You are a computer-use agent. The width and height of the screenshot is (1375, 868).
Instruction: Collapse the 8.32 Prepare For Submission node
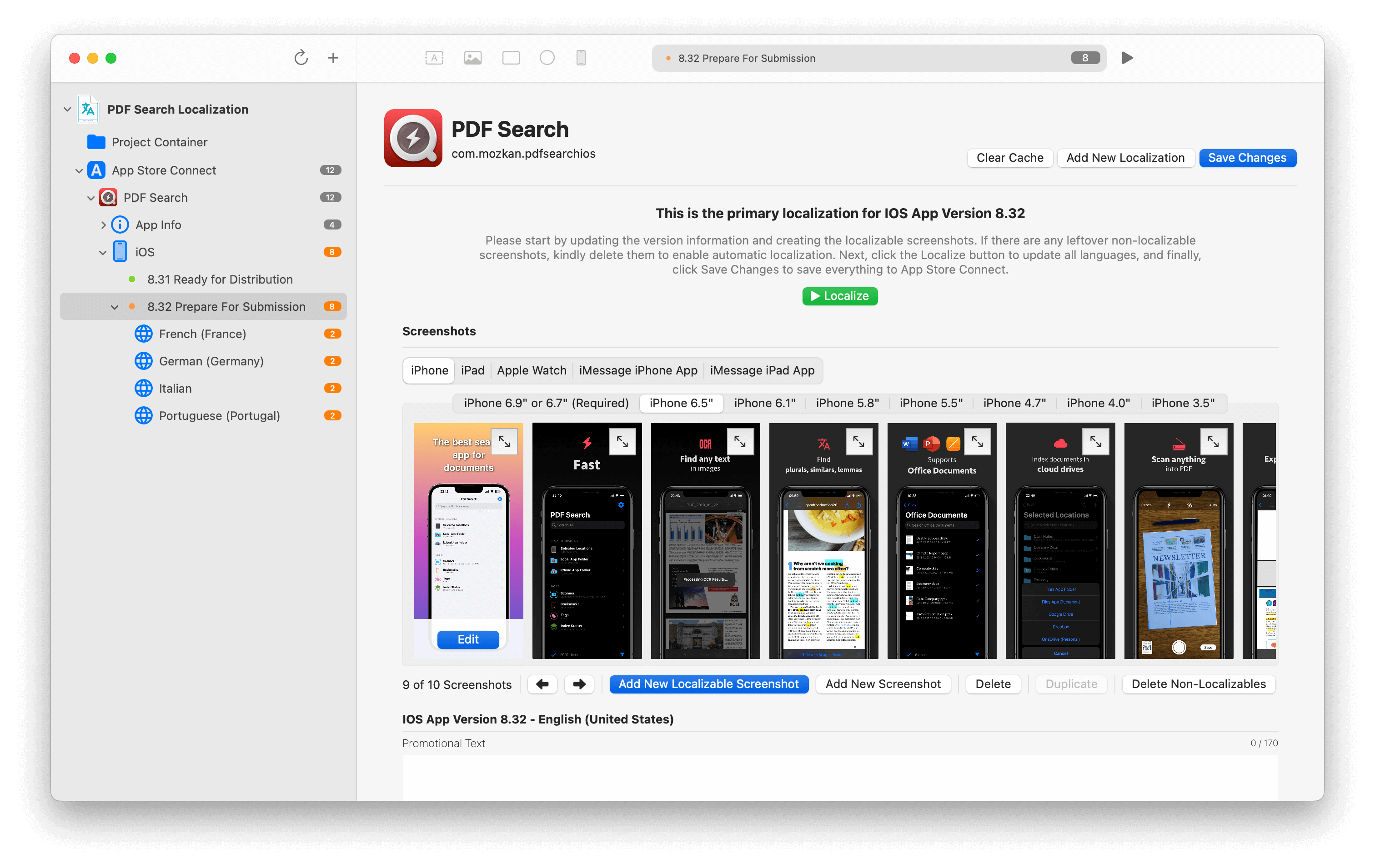pos(115,307)
